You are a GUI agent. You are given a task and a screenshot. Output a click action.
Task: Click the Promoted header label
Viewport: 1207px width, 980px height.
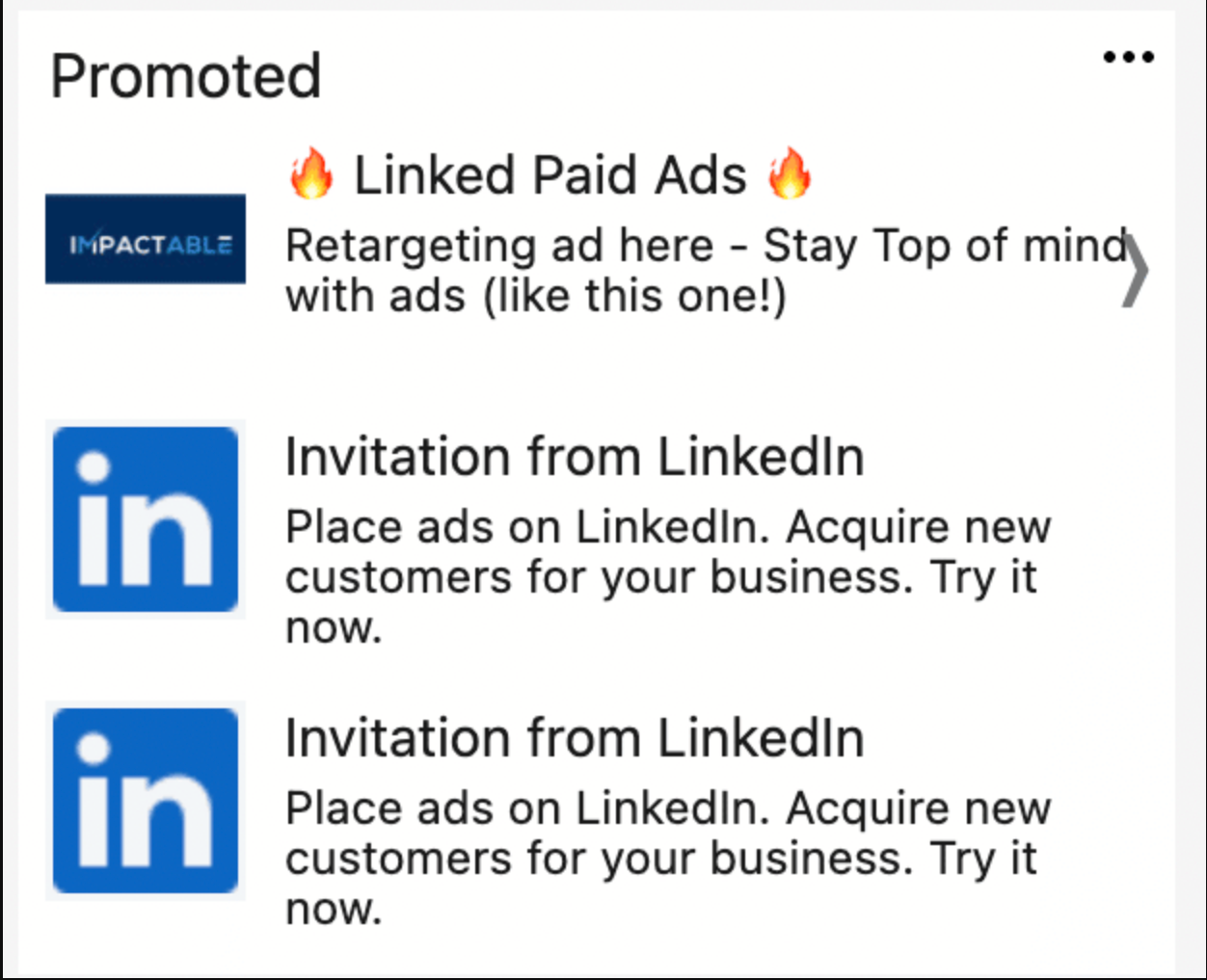[185, 75]
